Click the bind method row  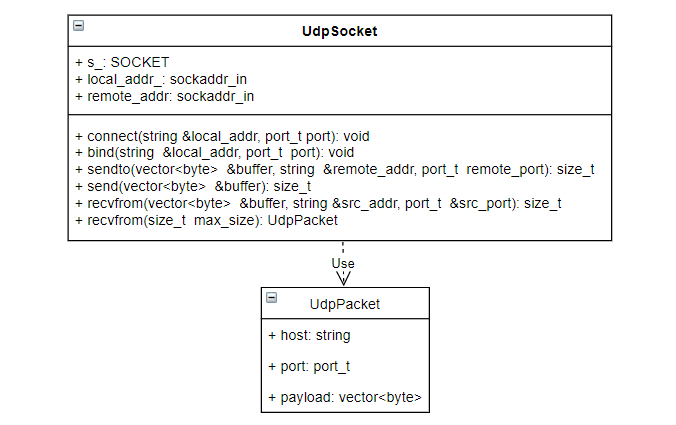[214, 152]
